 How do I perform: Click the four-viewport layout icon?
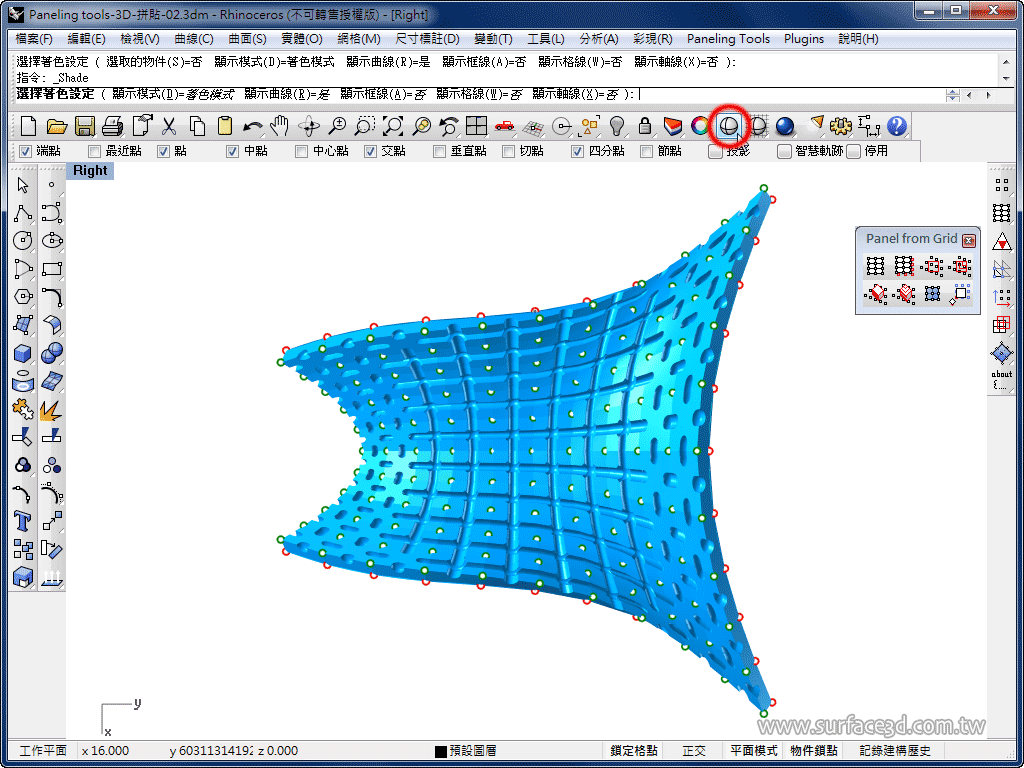[x=477, y=125]
